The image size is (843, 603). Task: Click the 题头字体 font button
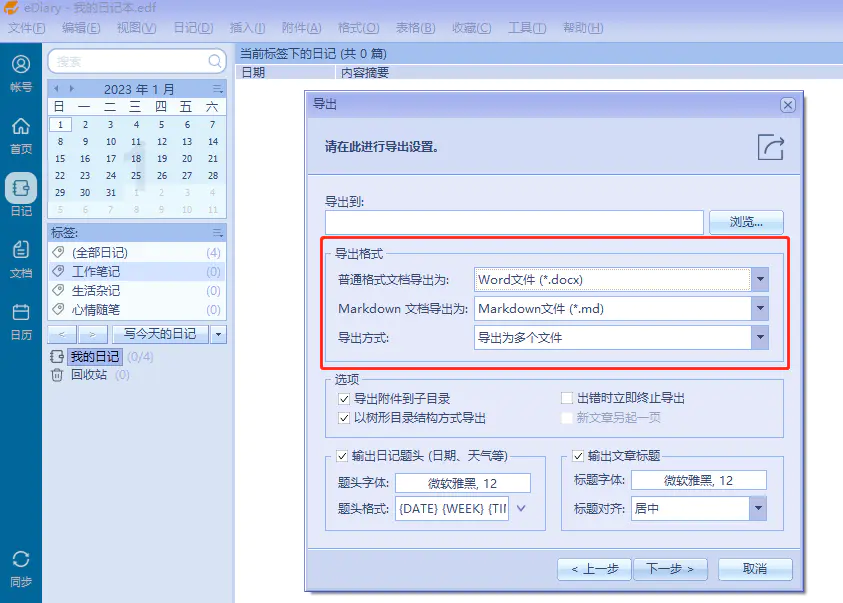pos(463,483)
